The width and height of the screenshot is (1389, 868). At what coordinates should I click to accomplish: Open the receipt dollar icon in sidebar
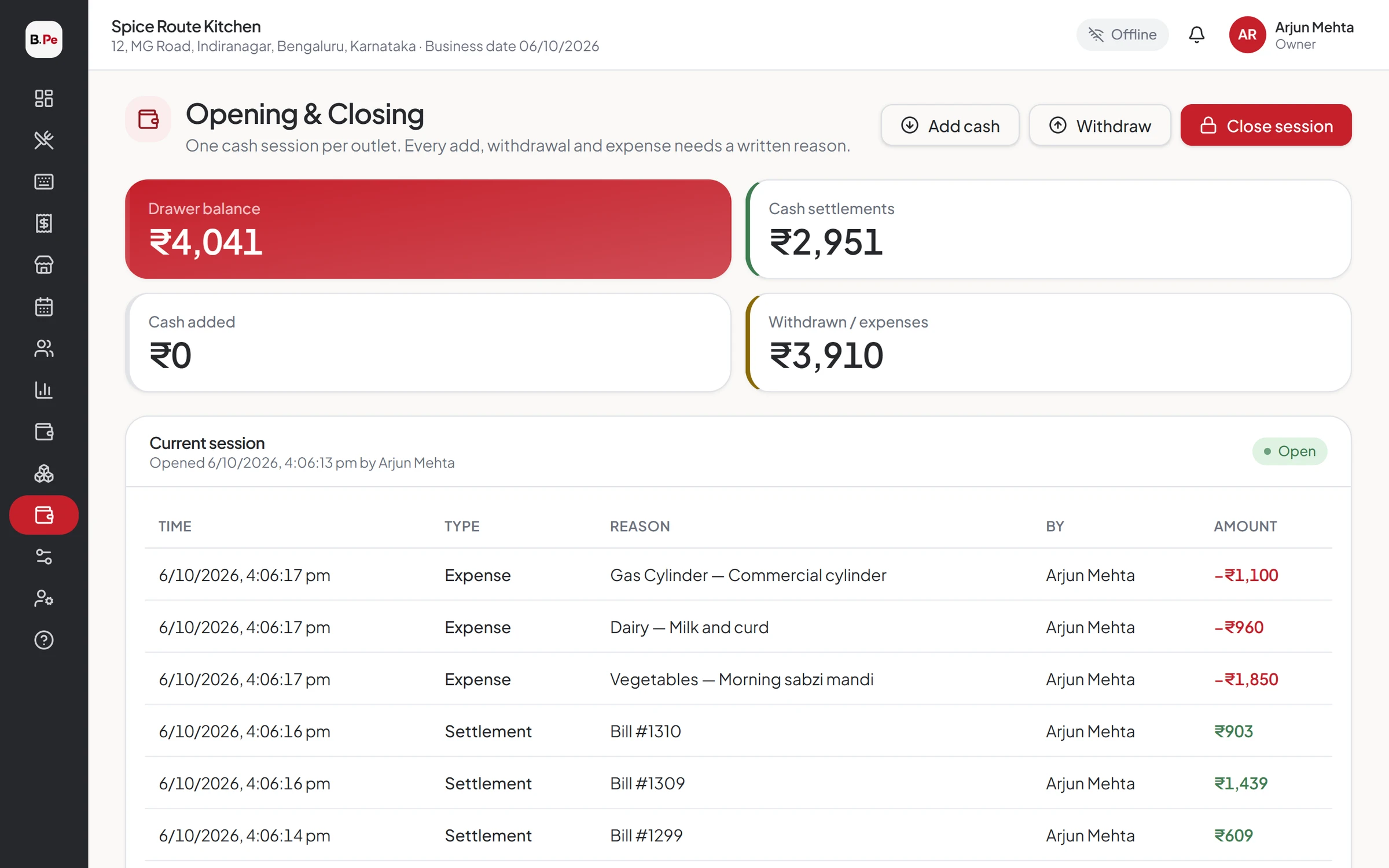(x=44, y=223)
